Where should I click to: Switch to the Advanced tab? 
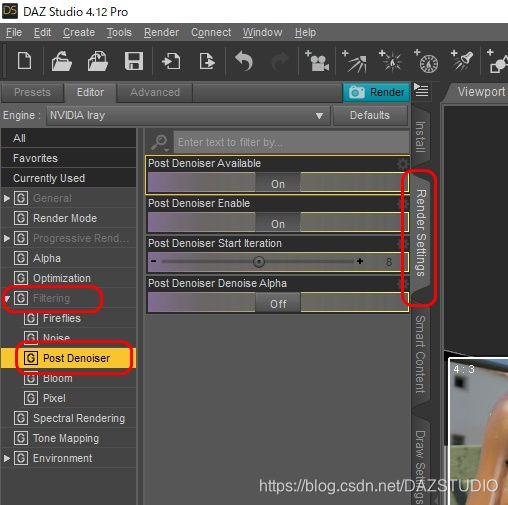(155, 92)
